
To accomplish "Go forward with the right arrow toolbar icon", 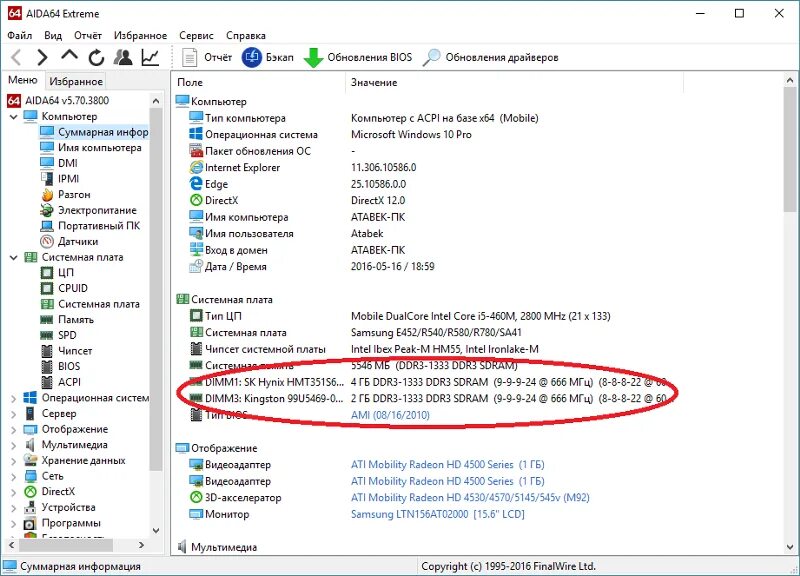I will point(42,57).
